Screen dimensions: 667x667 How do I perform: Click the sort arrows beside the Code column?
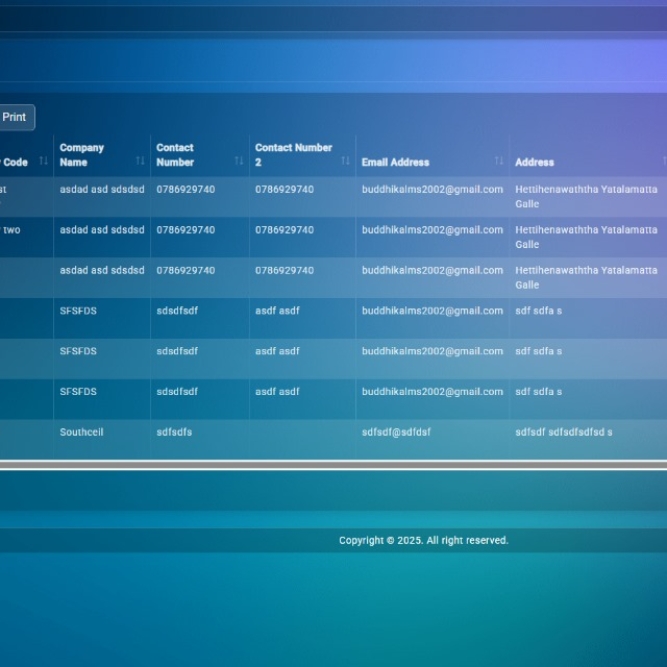pyautogui.click(x=43, y=161)
